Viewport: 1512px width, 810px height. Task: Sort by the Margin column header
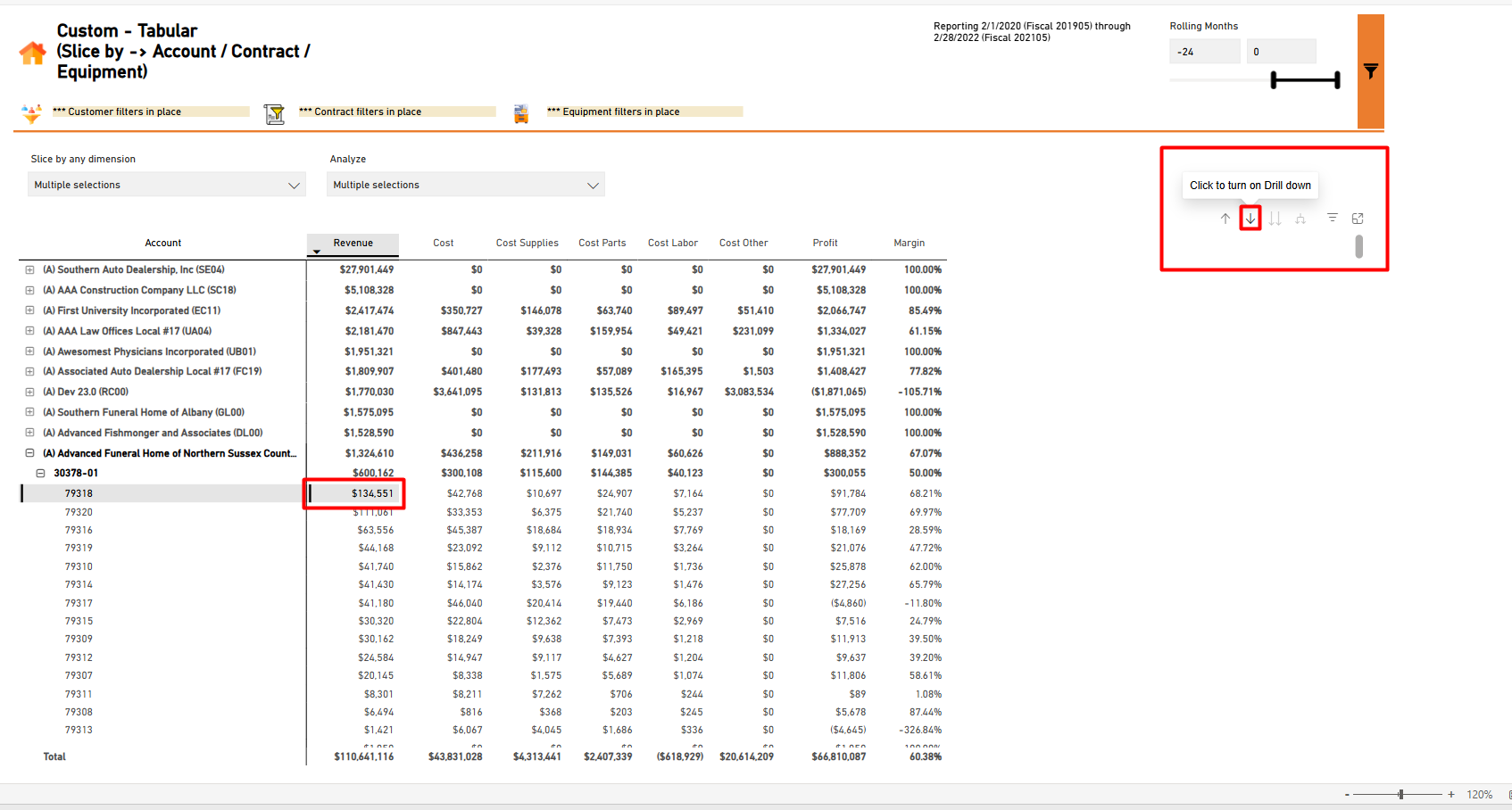pyautogui.click(x=910, y=243)
